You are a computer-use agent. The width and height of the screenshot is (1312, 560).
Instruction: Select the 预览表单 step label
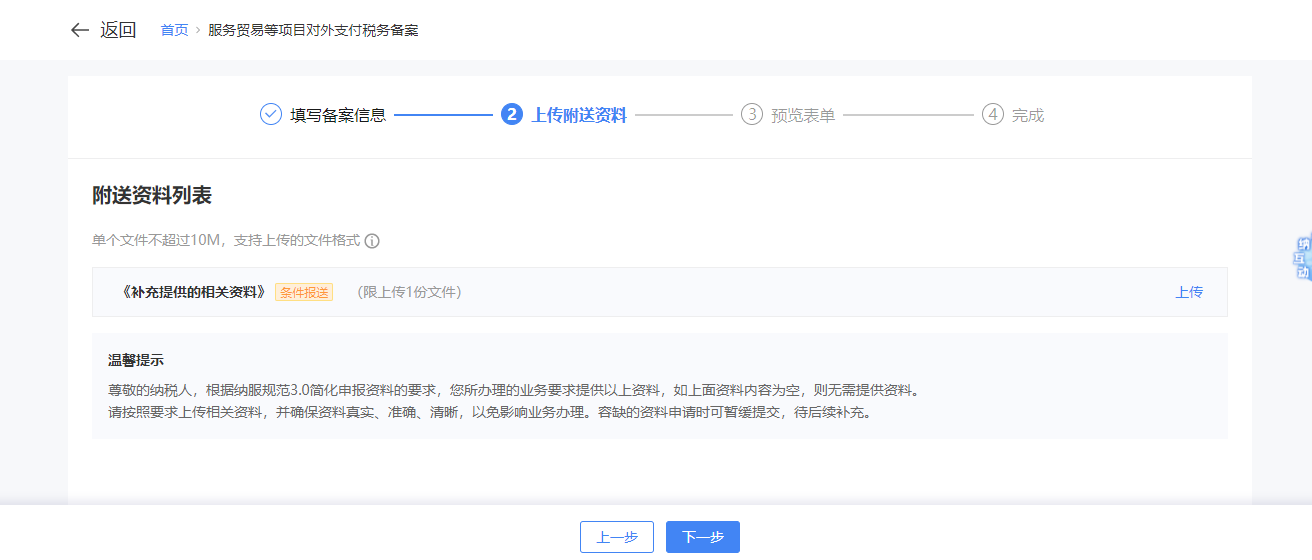[803, 115]
